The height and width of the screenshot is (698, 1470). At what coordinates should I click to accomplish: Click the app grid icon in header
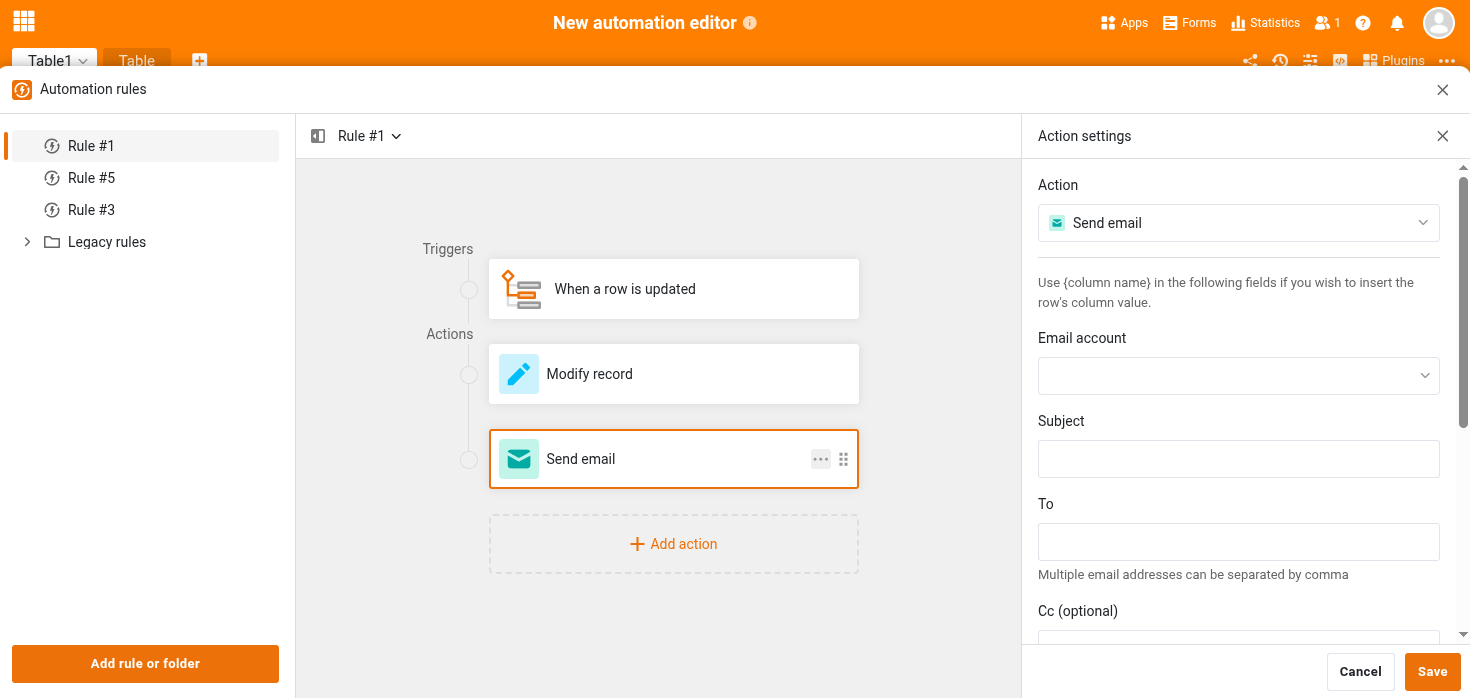click(24, 22)
